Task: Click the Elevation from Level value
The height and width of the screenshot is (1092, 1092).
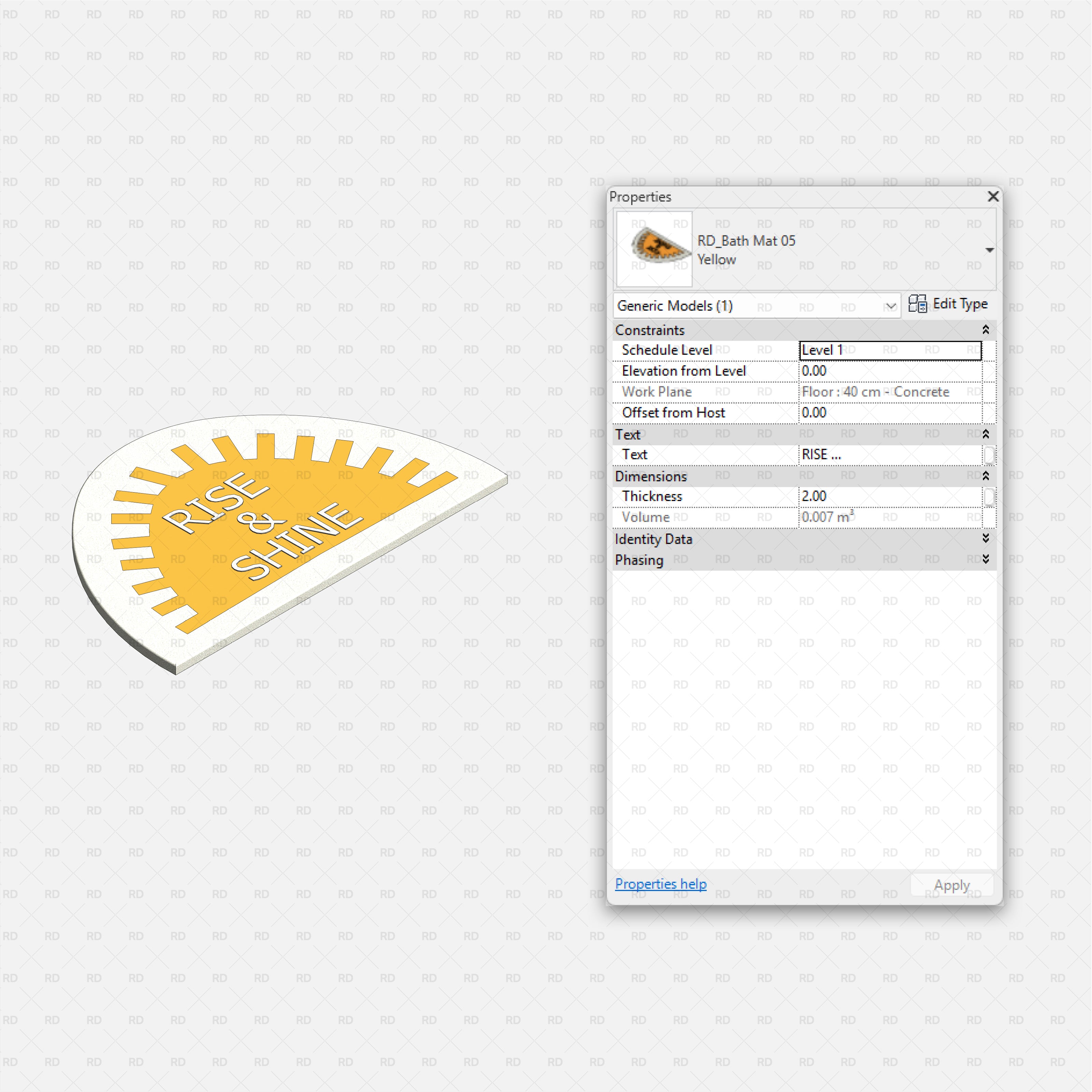Action: coord(890,371)
